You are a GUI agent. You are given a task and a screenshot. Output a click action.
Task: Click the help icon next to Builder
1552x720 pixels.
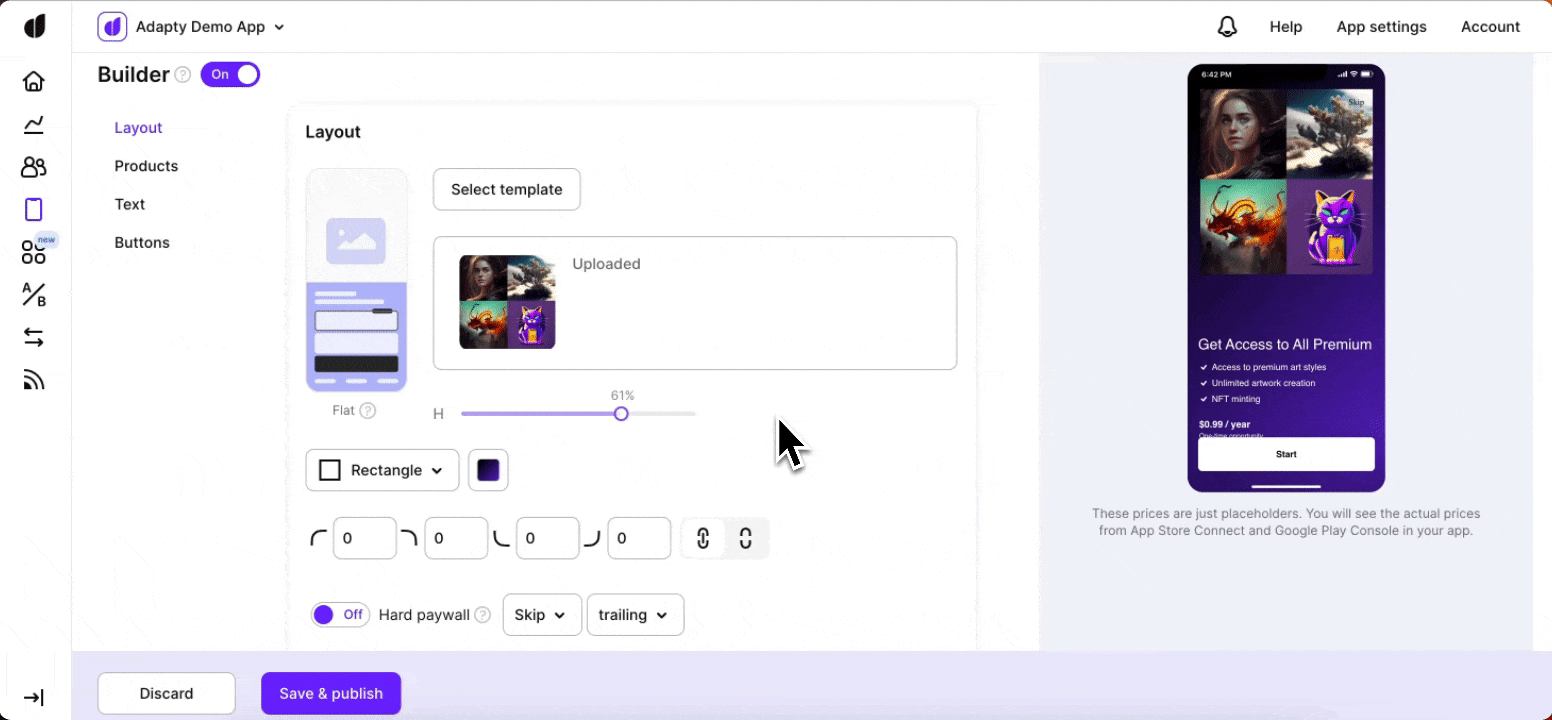tap(183, 75)
